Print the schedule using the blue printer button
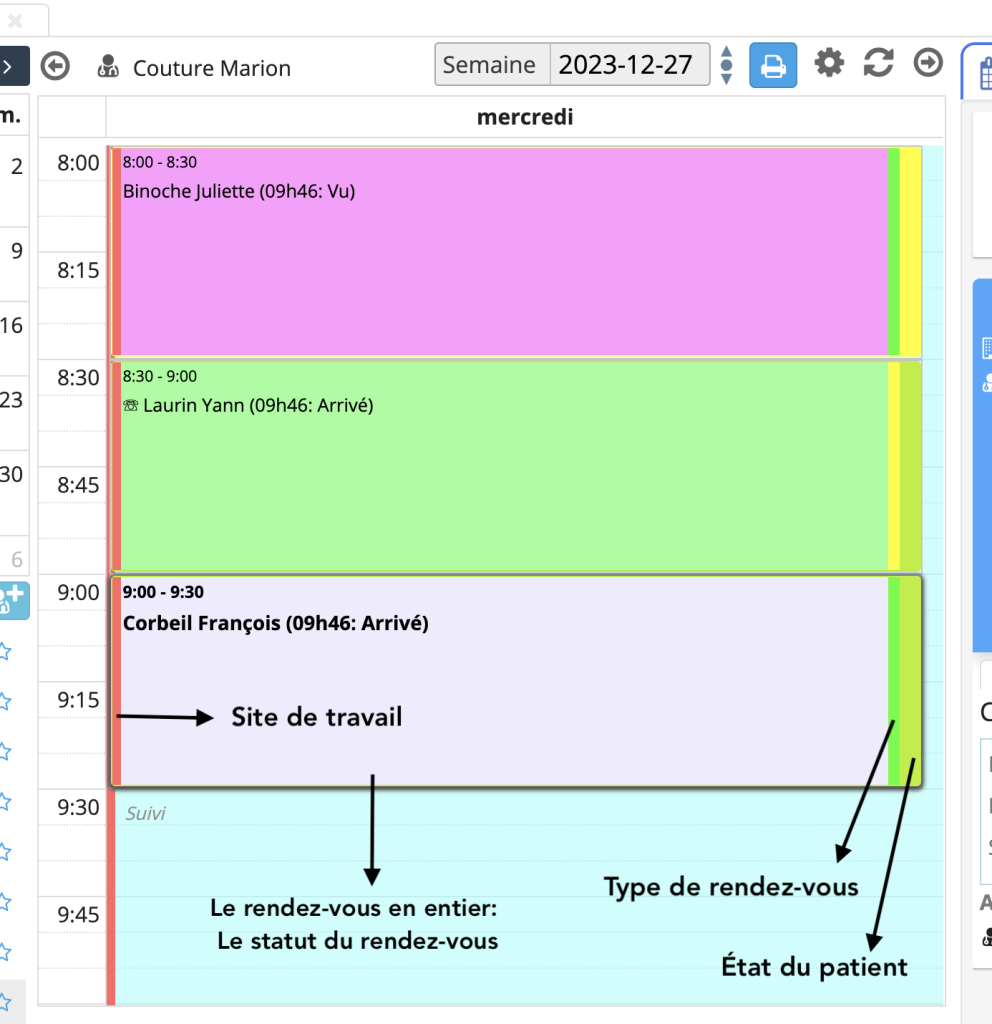The height and width of the screenshot is (1024, 992). click(773, 65)
